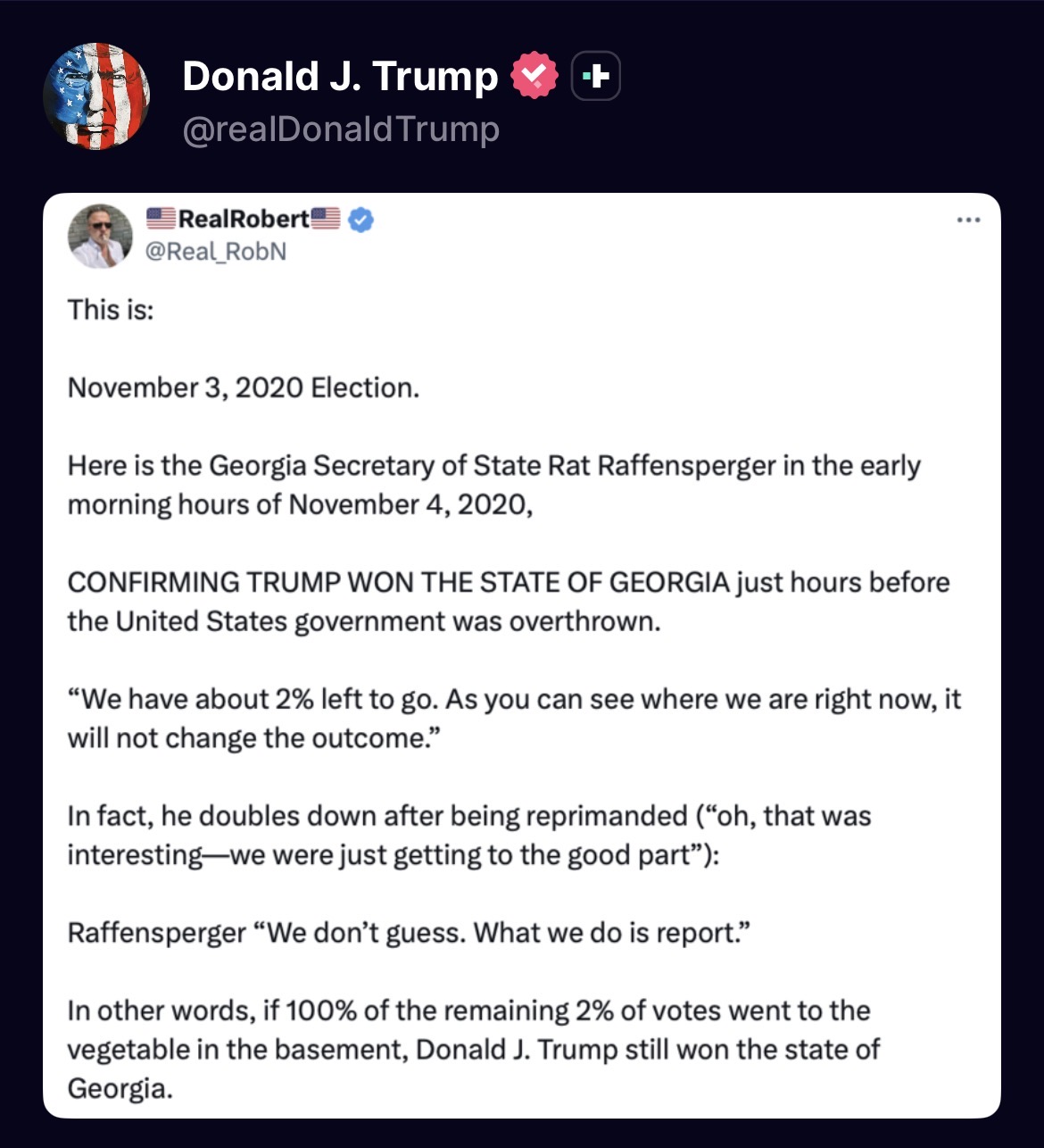Image resolution: width=1044 pixels, height=1148 pixels.
Task: Click the 'We don't guess' quote line
Action: point(409,933)
